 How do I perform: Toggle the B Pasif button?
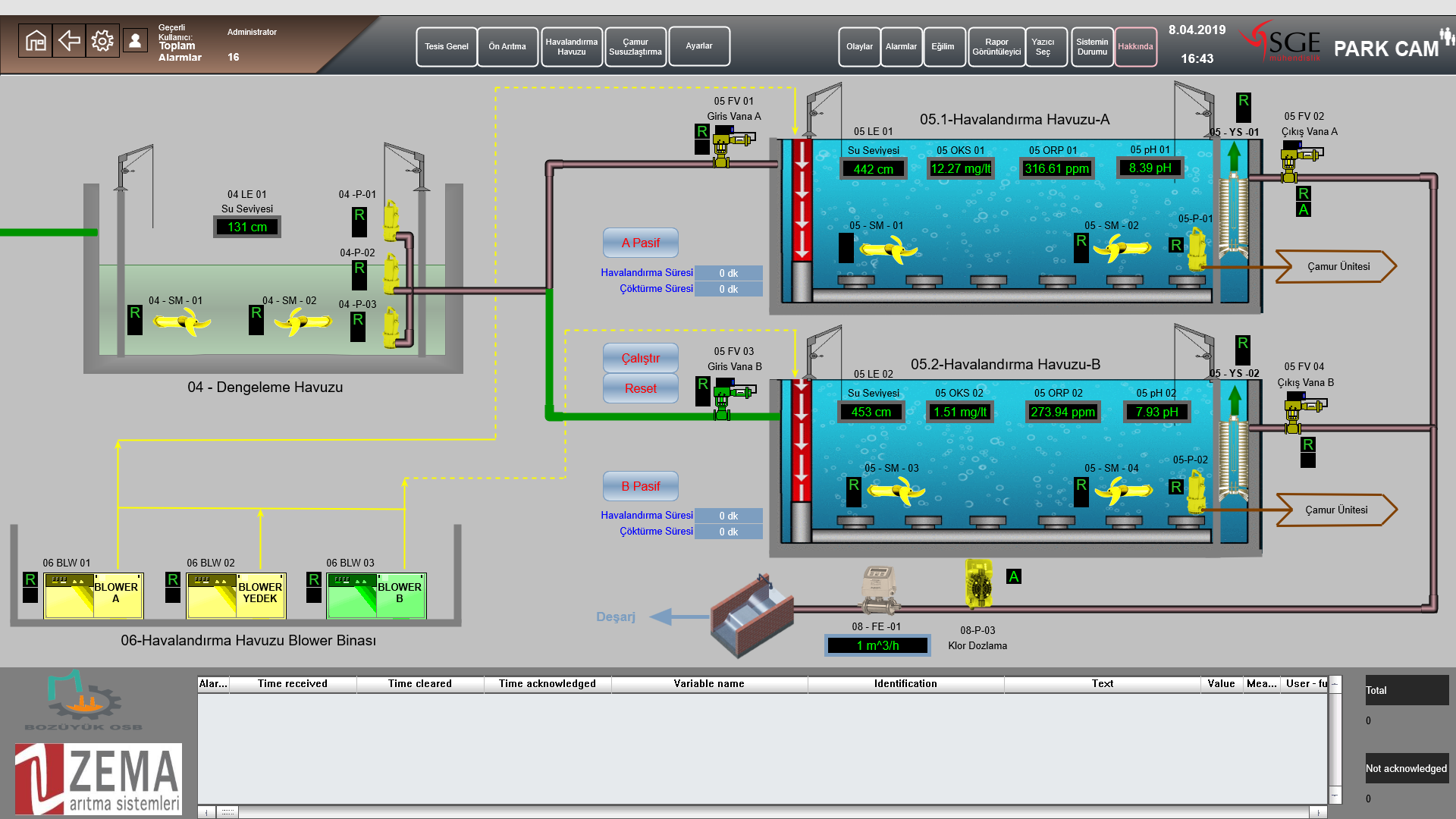click(640, 486)
